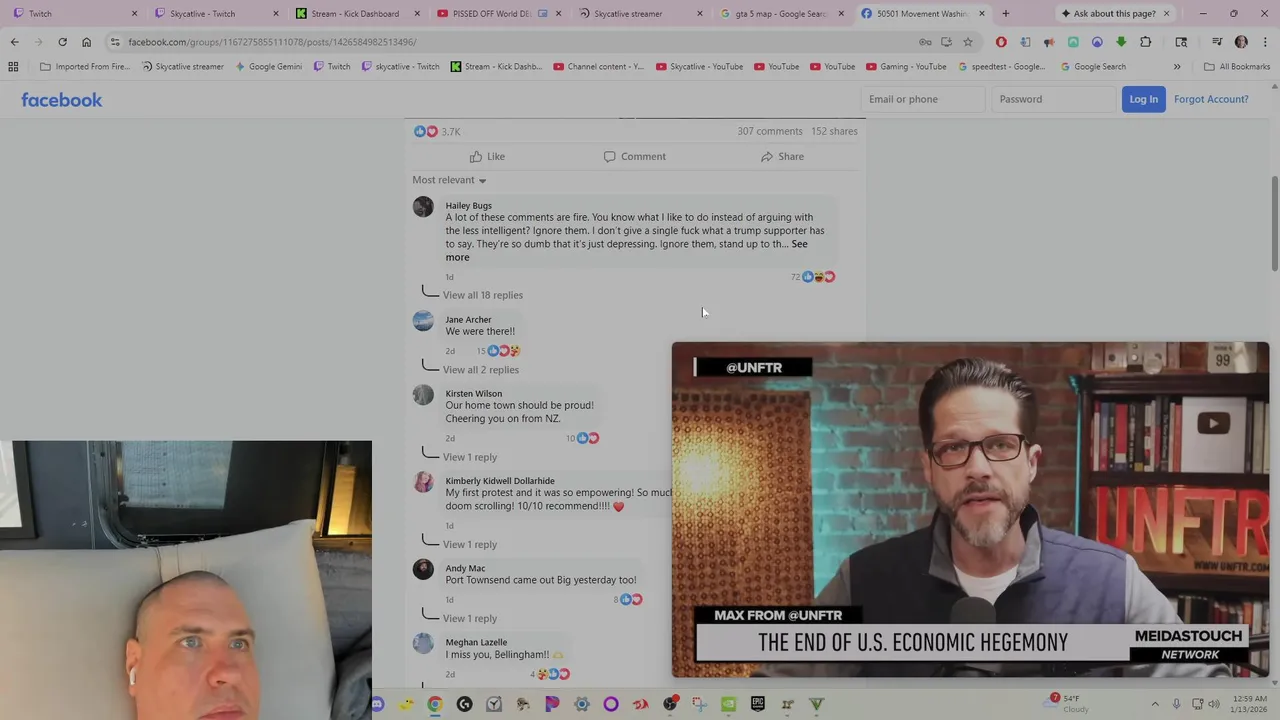1280x720 pixels.
Task: Open the apps grid in bookmarks bar
Action: click(x=13, y=67)
